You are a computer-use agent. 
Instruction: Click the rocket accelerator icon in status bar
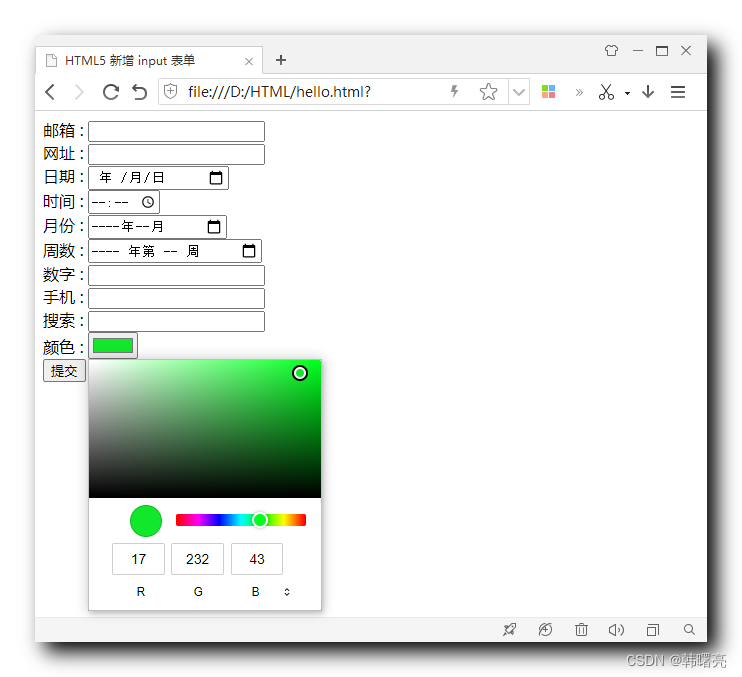pos(509,630)
